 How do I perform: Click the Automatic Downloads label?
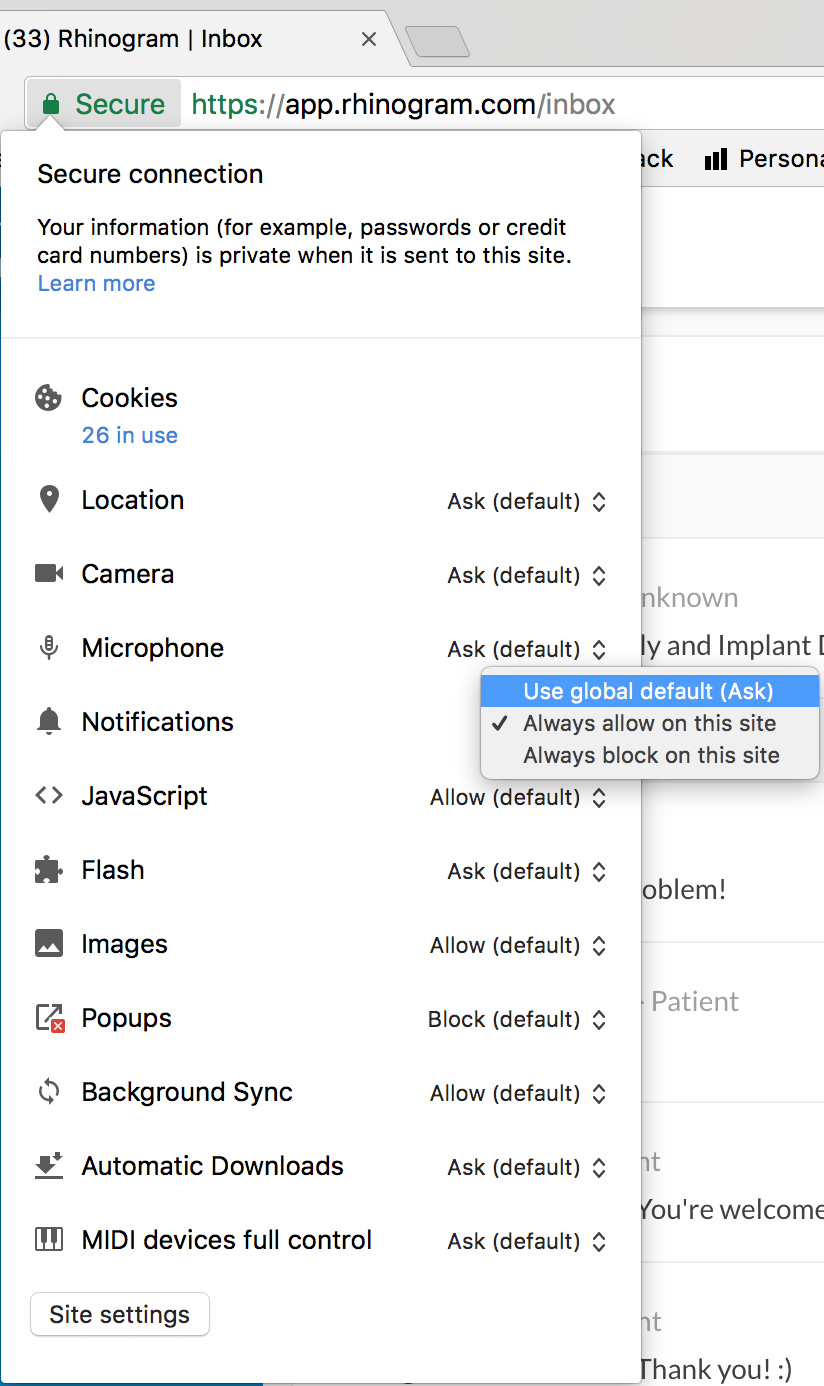tap(213, 1166)
